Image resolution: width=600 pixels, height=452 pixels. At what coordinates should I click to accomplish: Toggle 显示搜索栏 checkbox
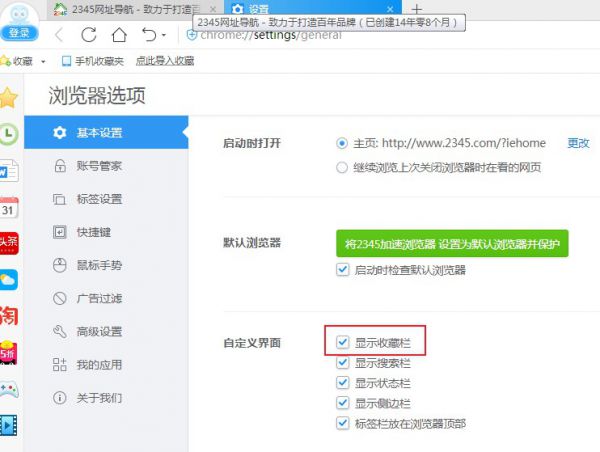coord(342,362)
